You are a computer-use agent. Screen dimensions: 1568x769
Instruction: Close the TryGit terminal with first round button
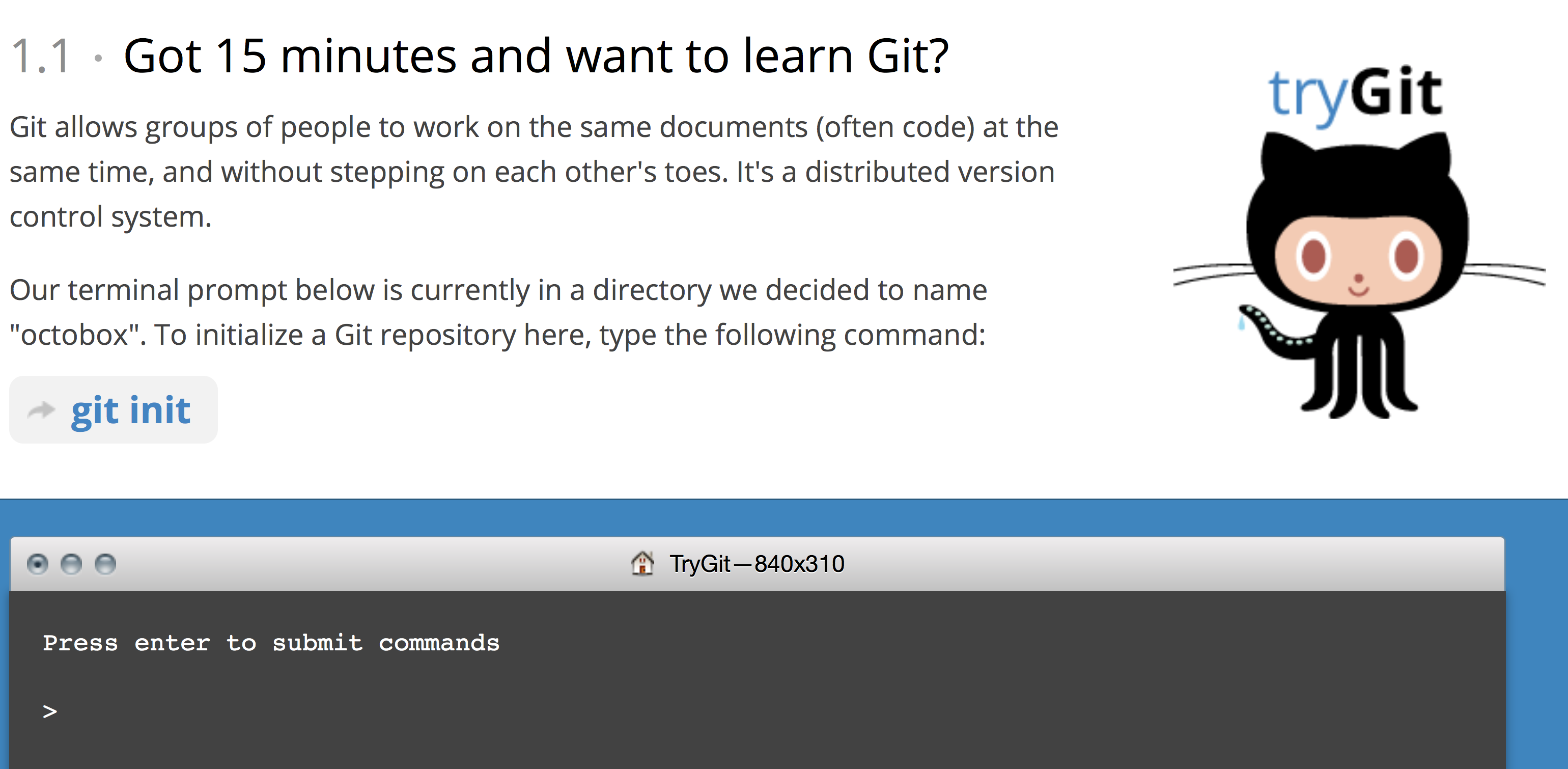[38, 564]
